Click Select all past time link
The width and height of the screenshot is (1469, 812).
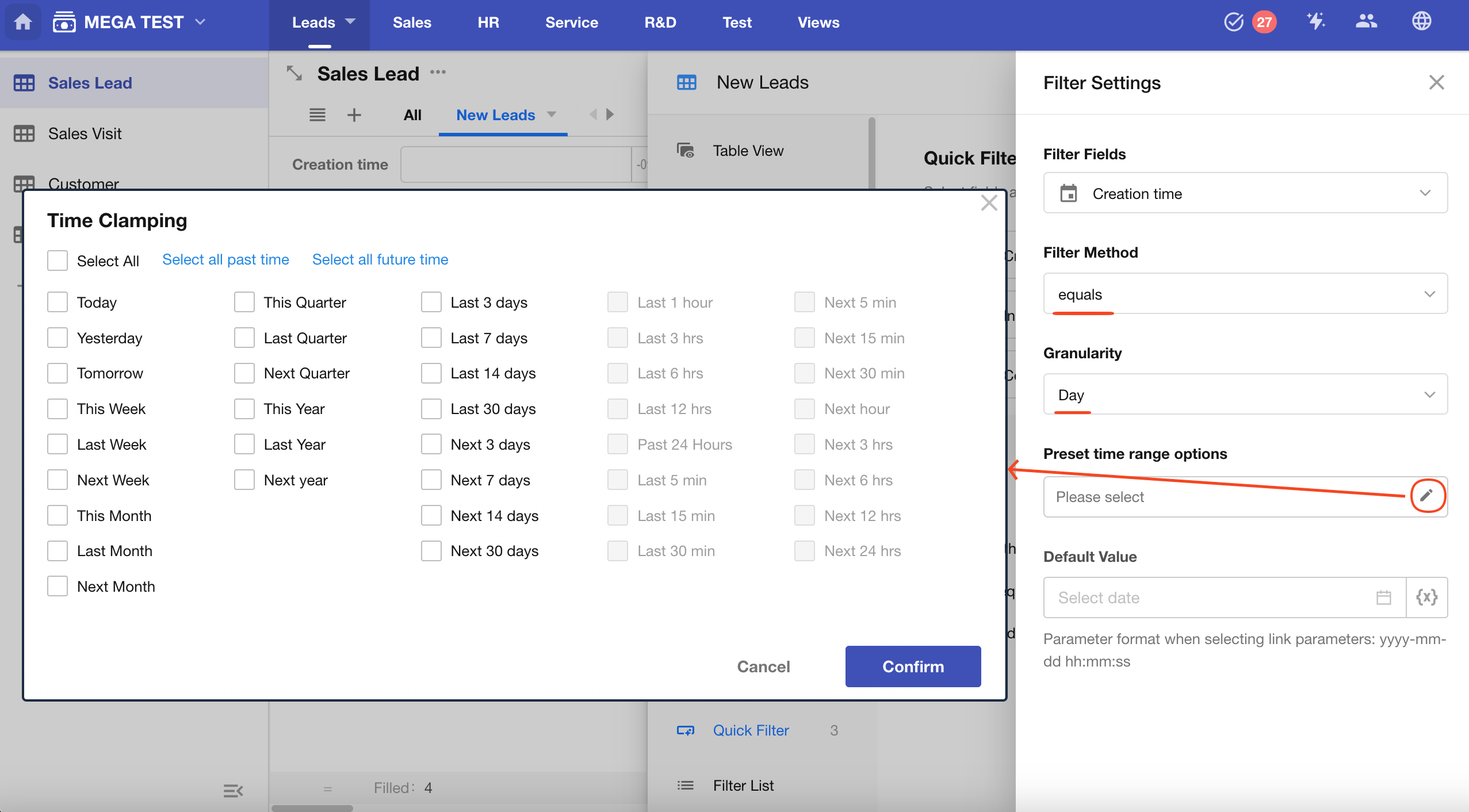pos(225,259)
